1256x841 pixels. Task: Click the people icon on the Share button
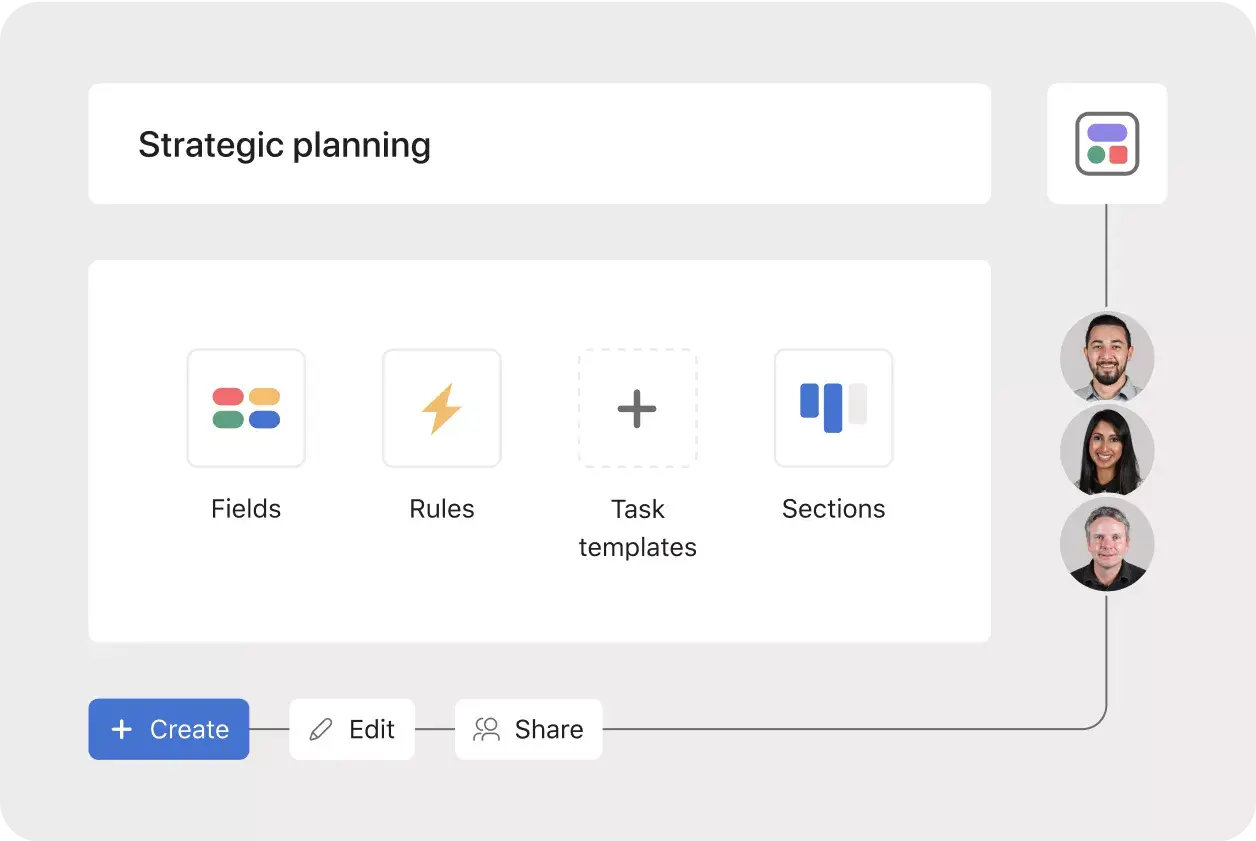pyautogui.click(x=487, y=729)
